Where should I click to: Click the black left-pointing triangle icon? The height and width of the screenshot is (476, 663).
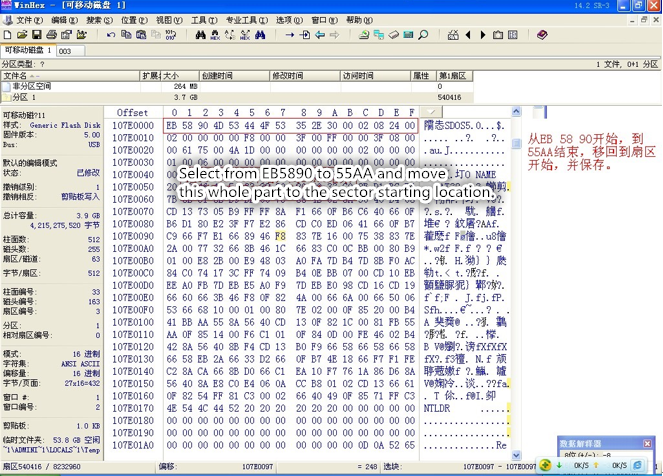tap(468, 35)
